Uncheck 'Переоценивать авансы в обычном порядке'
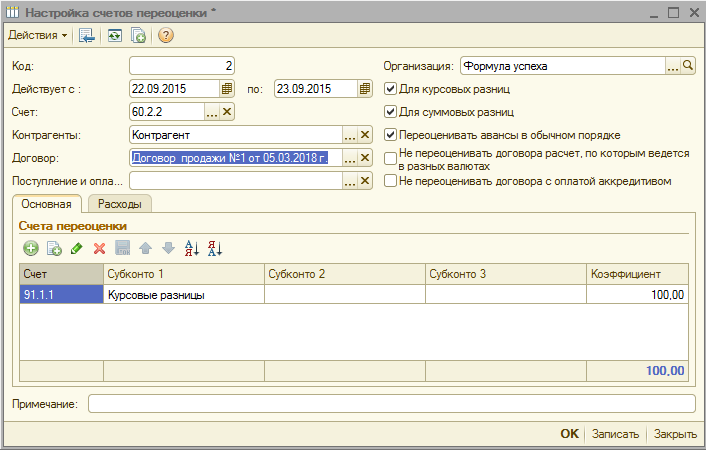 pos(391,135)
